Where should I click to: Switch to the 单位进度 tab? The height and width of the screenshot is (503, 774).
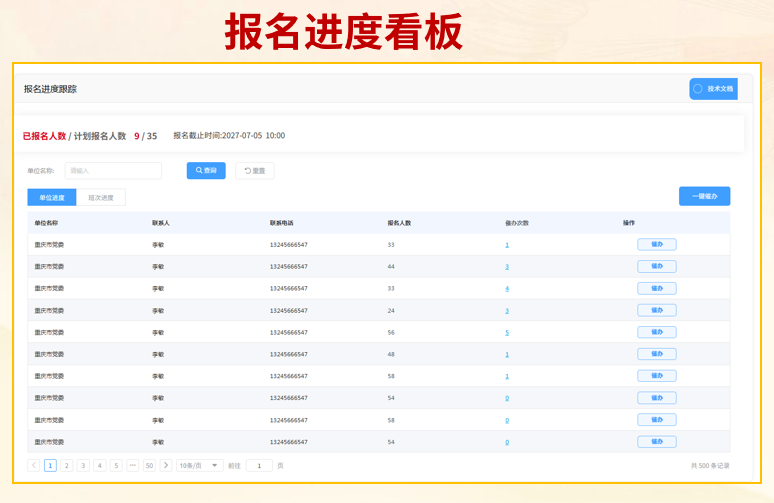52,197
